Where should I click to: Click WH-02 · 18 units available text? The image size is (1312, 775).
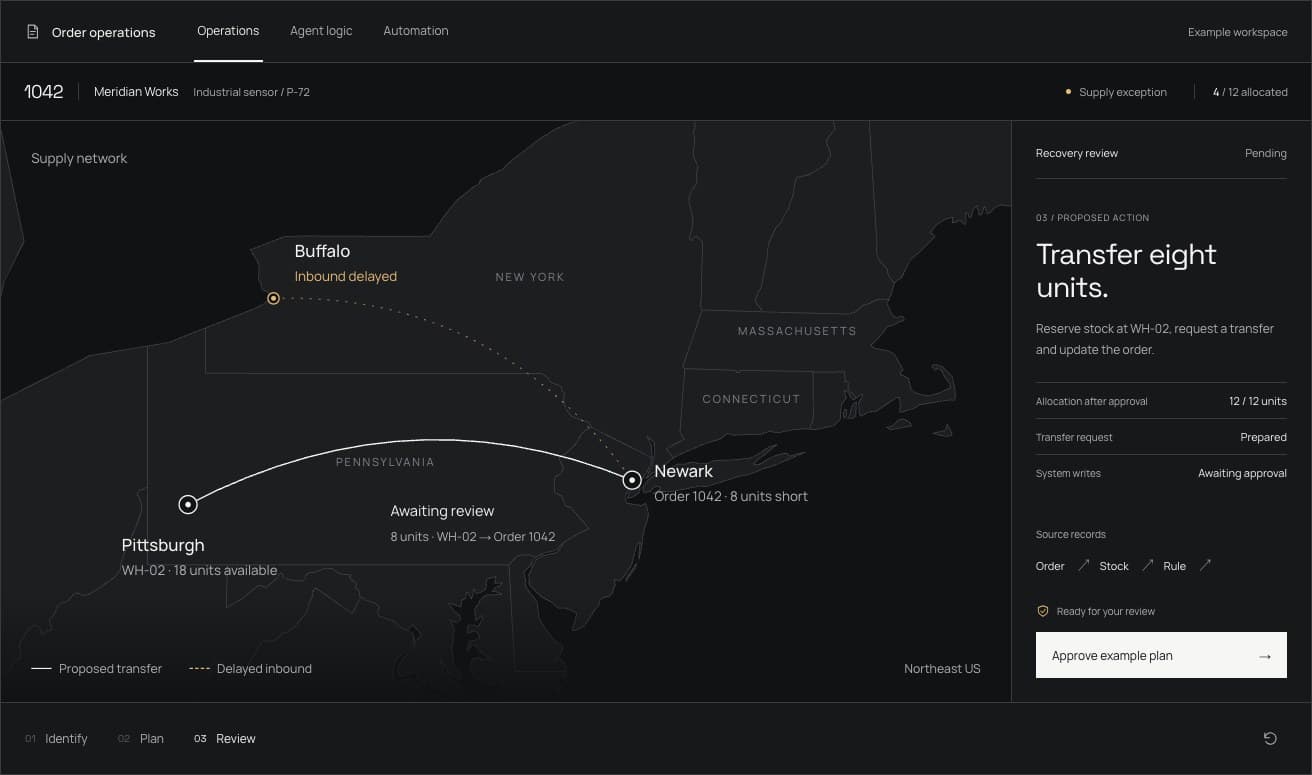[x=200, y=570]
